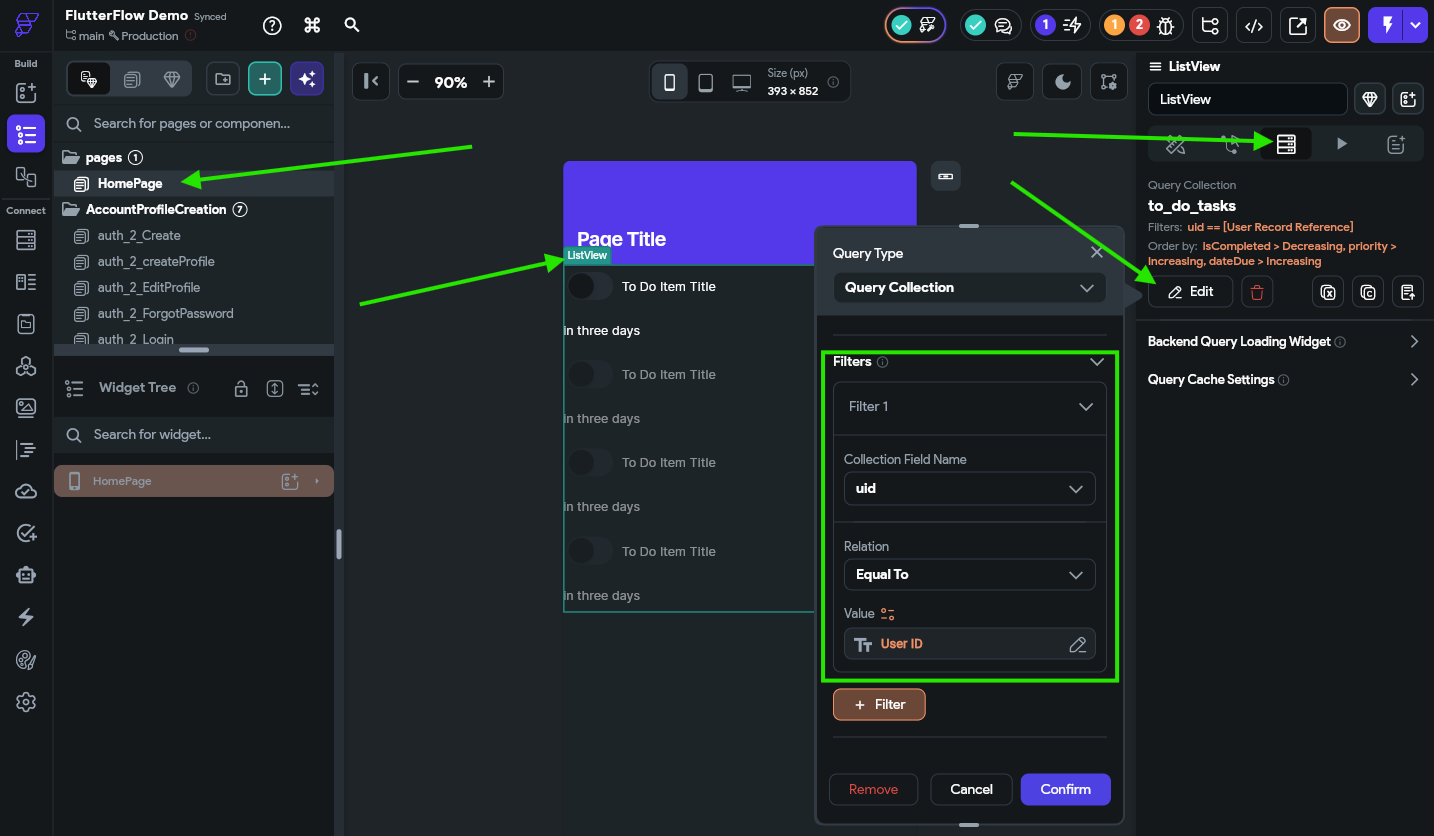The width and height of the screenshot is (1434, 836).
Task: Click the search magnifier in top bar
Action: 352,25
